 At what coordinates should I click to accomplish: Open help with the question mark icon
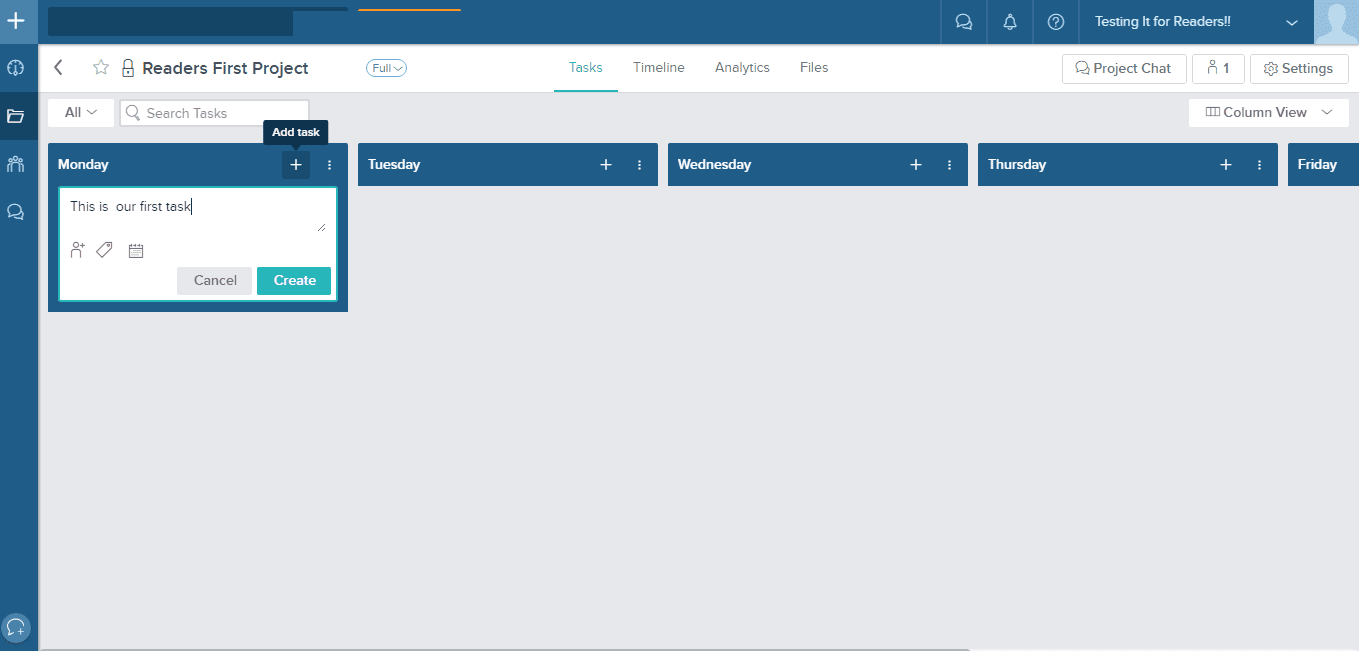pos(1056,21)
